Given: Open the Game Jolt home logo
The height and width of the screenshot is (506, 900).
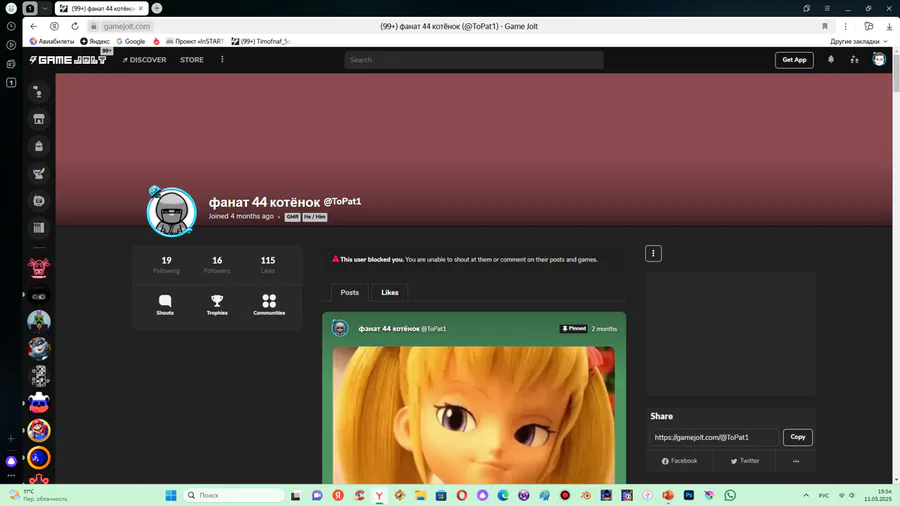Looking at the screenshot, I should (x=68, y=60).
